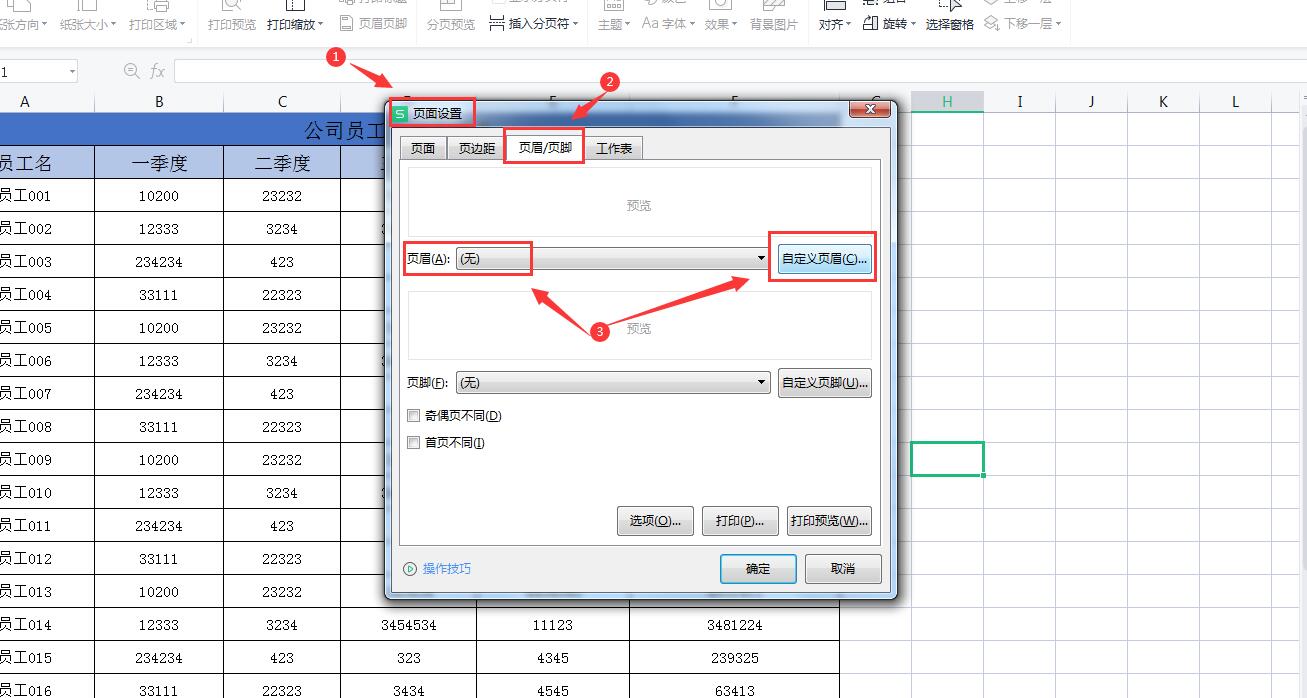Switch to the 页边距 tab

pos(477,148)
